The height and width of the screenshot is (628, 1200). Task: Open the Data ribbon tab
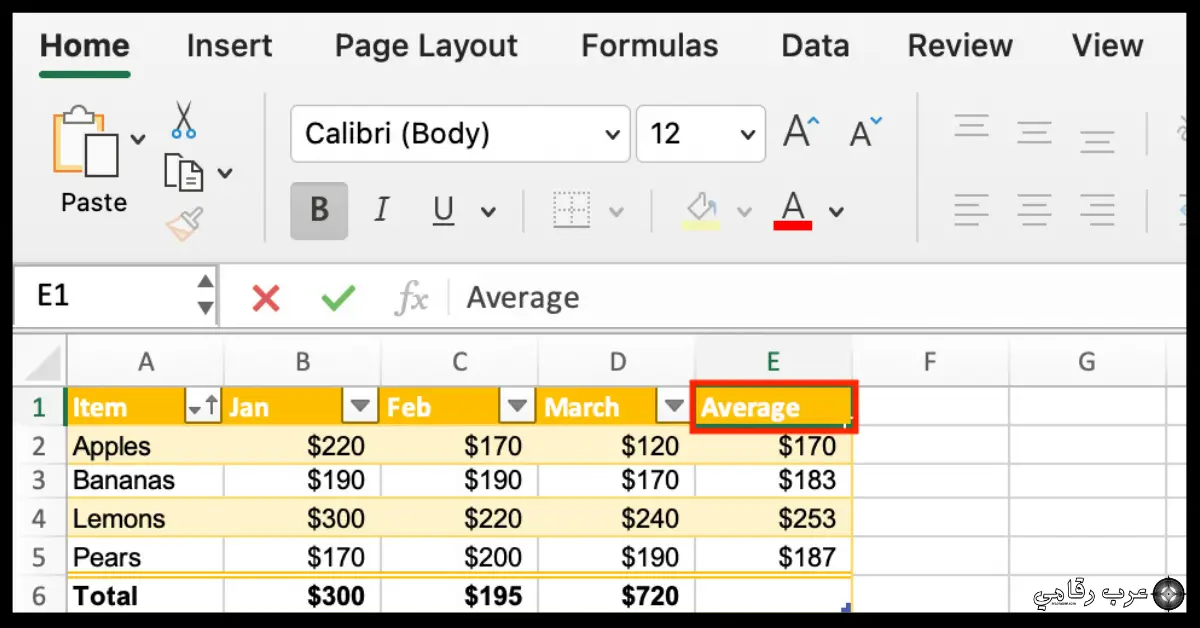click(x=815, y=45)
